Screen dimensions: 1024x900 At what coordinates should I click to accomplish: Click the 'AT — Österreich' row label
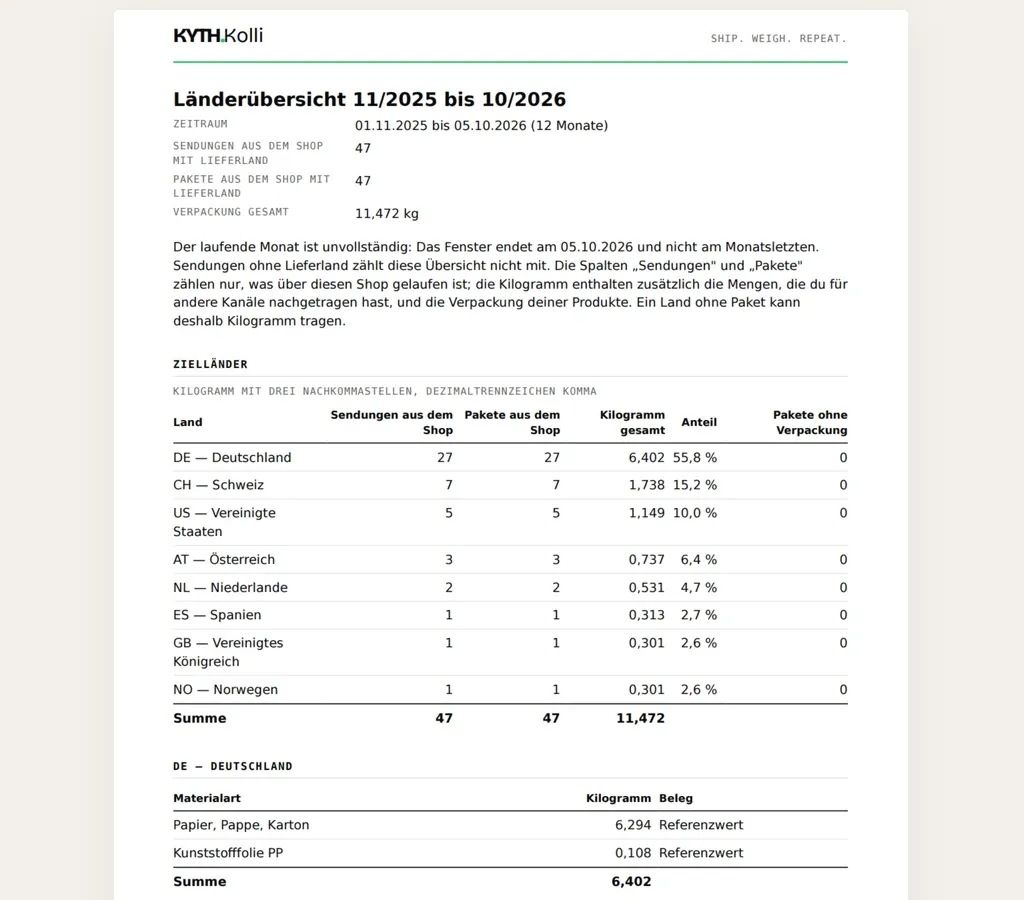pyautogui.click(x=224, y=560)
